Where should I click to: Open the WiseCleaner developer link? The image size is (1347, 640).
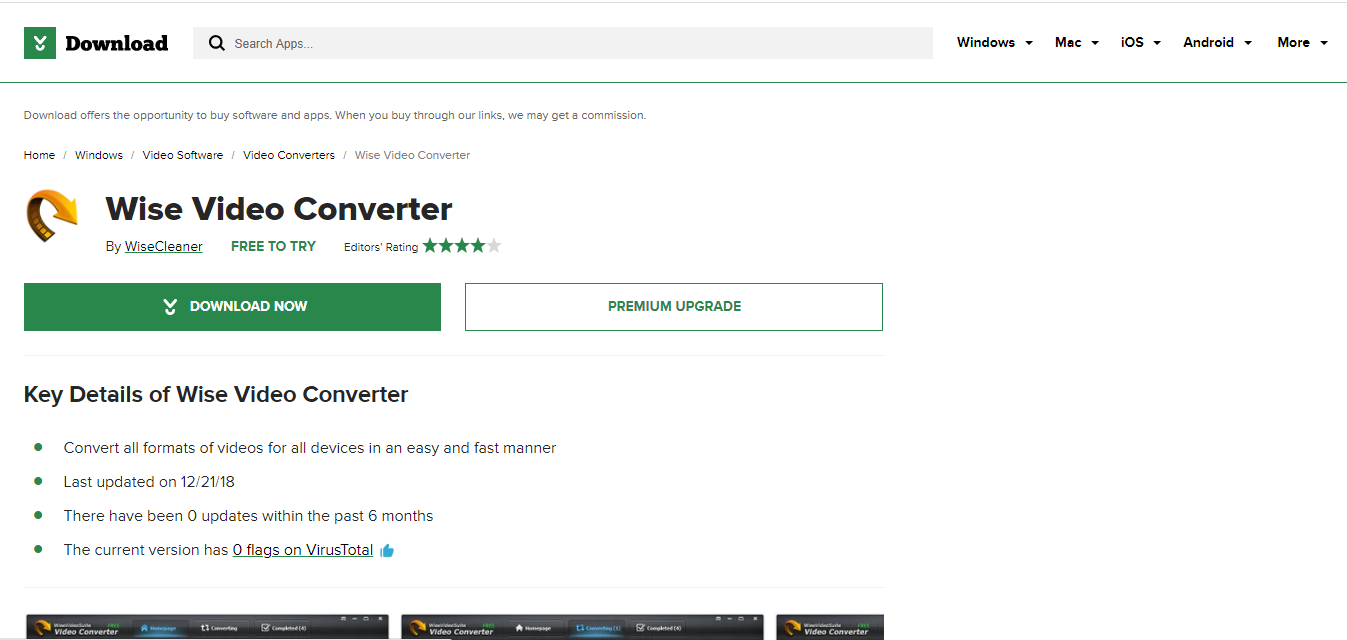coord(164,246)
